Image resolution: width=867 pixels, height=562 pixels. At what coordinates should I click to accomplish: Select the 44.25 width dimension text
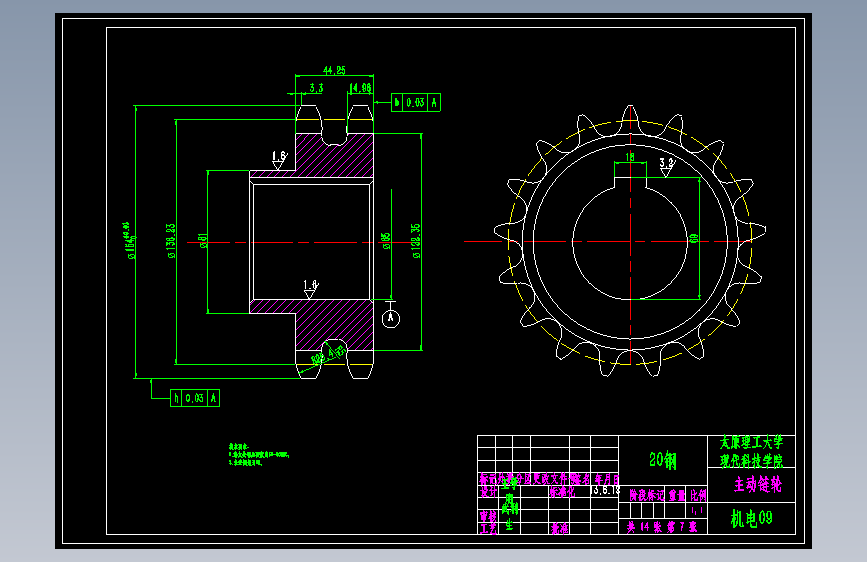click(334, 70)
